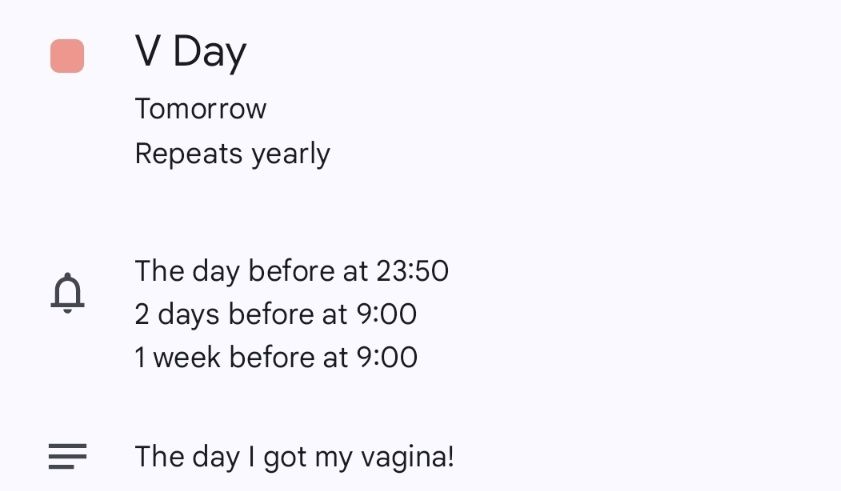Choose the day before at 23:50 reminder
Screen dimensions: 841x491
point(292,271)
